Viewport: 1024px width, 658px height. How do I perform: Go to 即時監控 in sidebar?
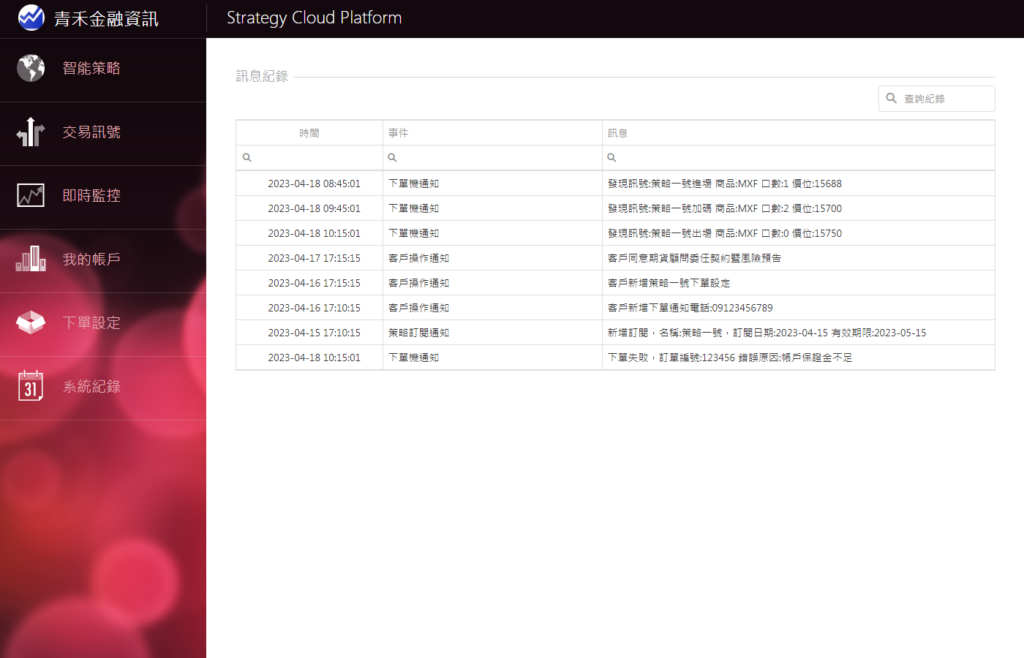click(x=103, y=195)
